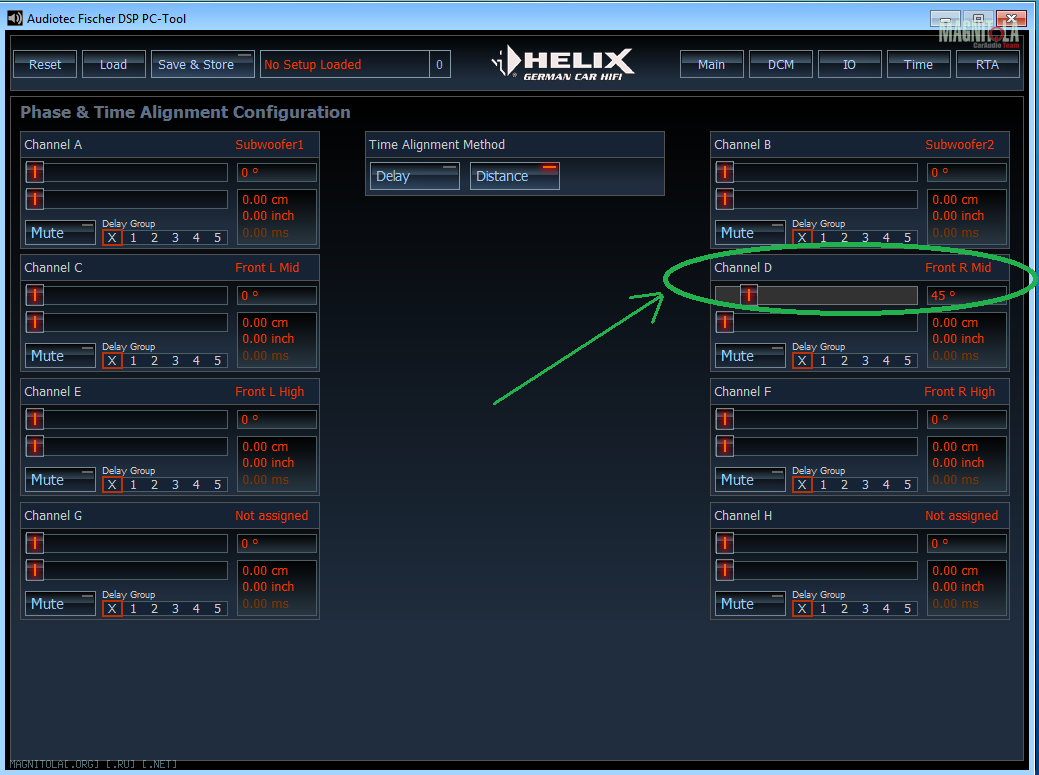The height and width of the screenshot is (775, 1039).
Task: Click Load to open a setup
Action: coord(113,64)
